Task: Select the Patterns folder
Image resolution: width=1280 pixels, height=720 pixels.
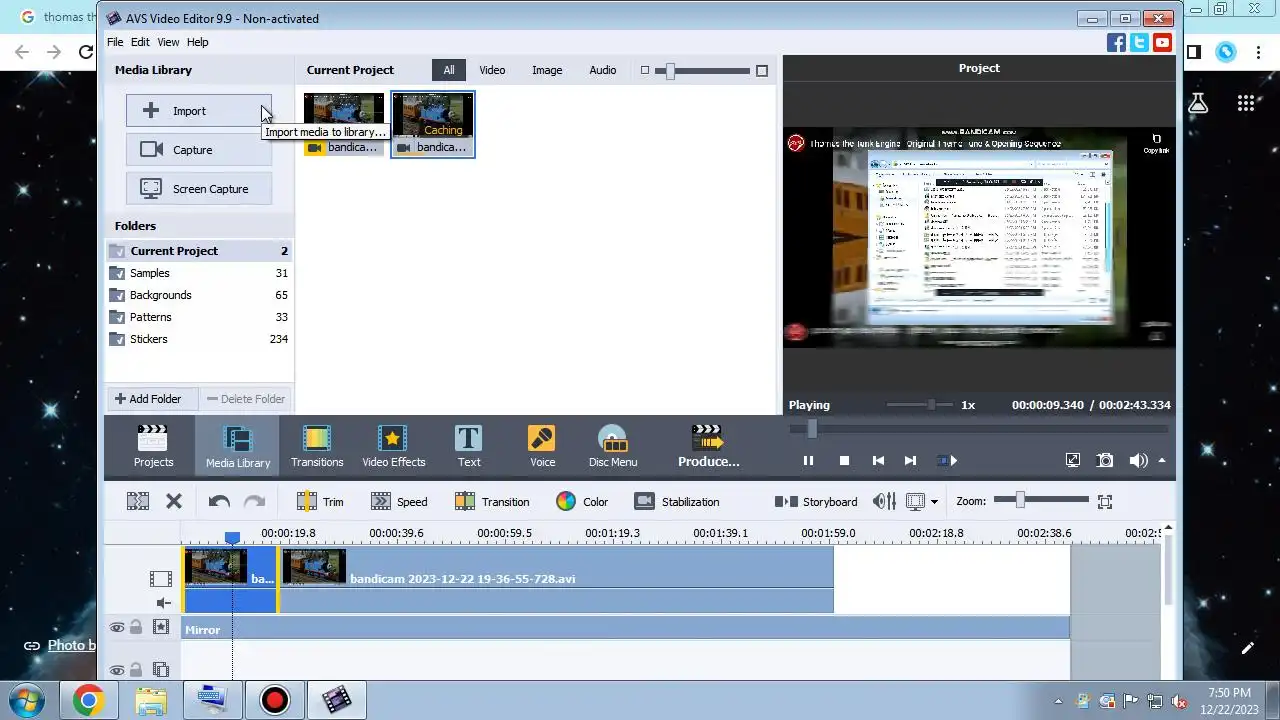Action: pos(199,317)
